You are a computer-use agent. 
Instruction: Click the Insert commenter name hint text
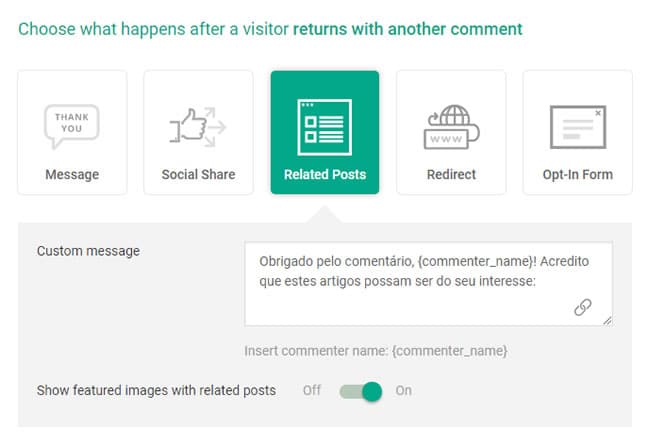(x=376, y=351)
